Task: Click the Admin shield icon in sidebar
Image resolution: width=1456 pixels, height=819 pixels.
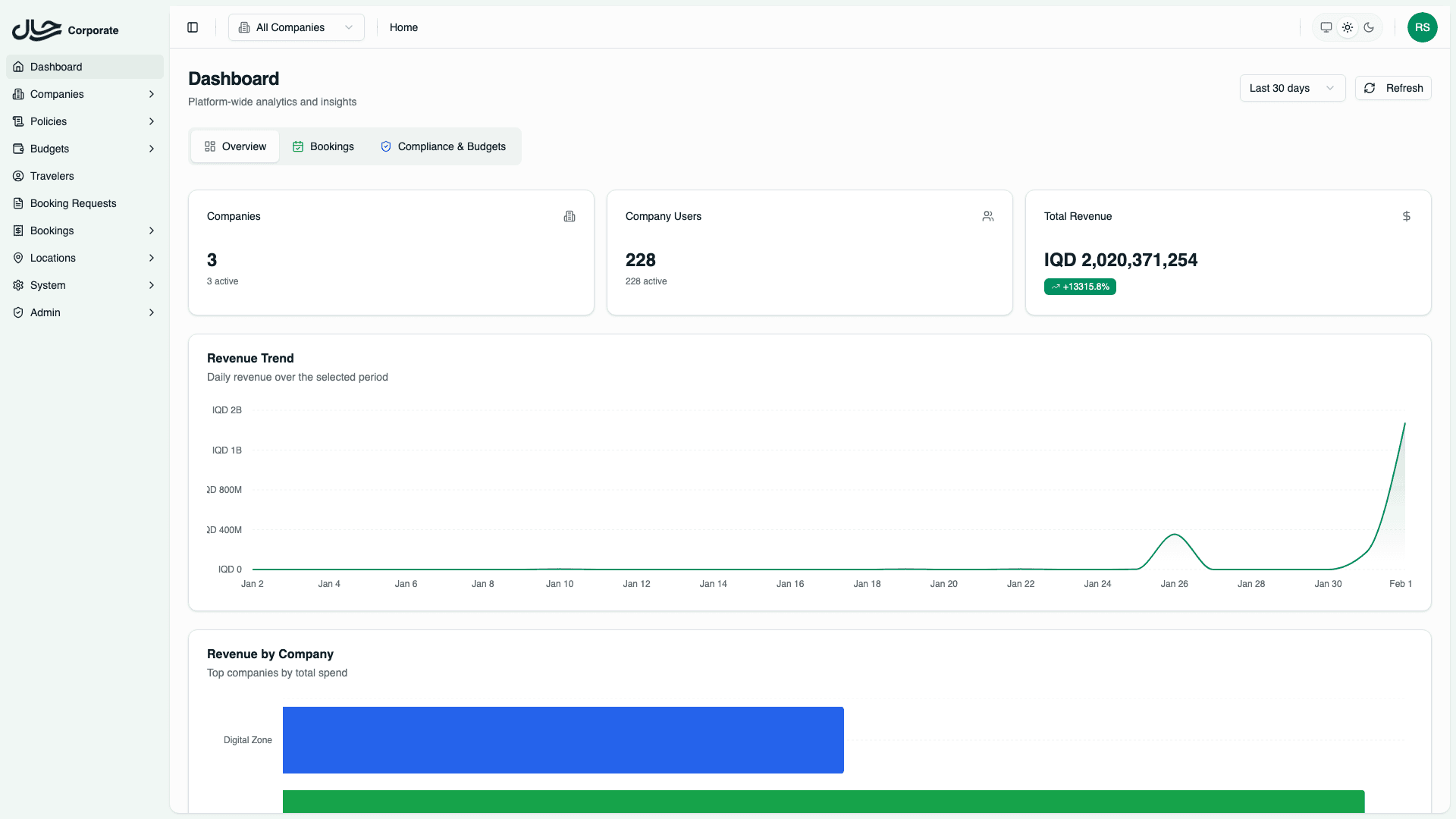Action: tap(18, 312)
